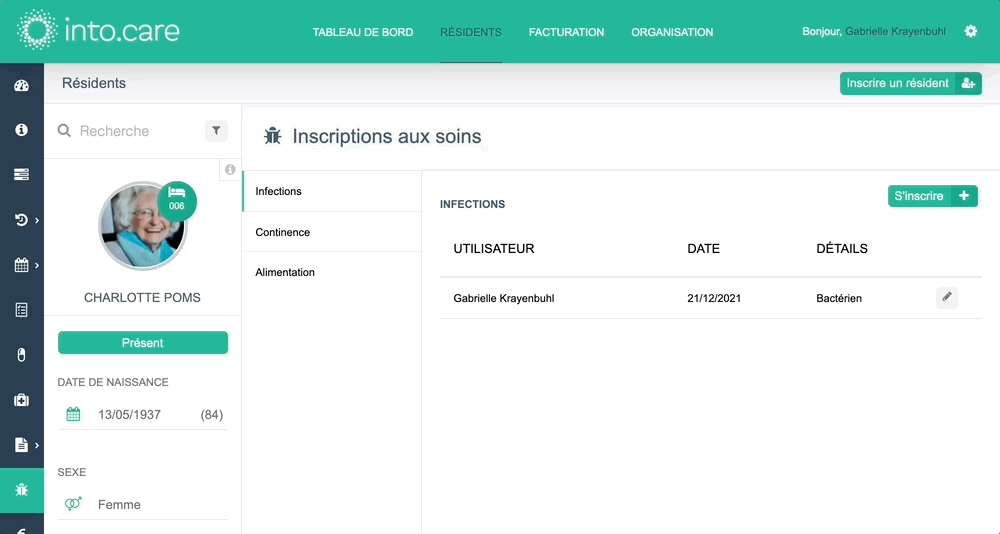The image size is (1000, 534).
Task: Select the bug care-registrations sidebar icon
Action: click(22, 490)
